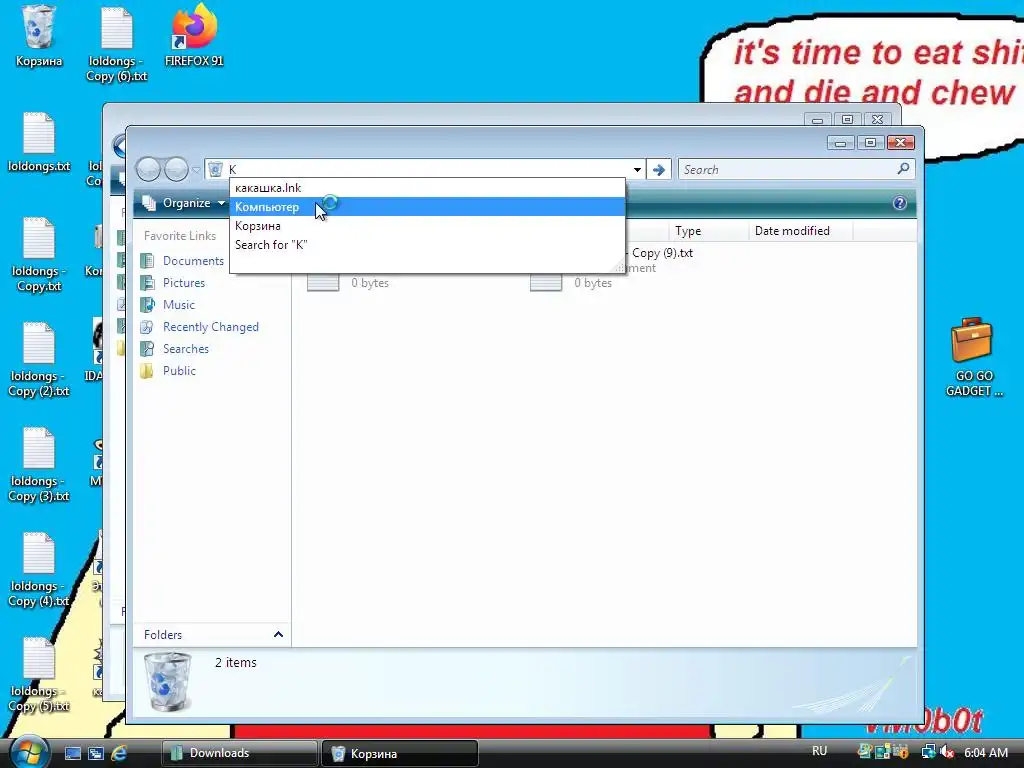The image size is (1024, 768).
Task: Choose Корзина suggestion in dropdown
Action: click(x=427, y=226)
